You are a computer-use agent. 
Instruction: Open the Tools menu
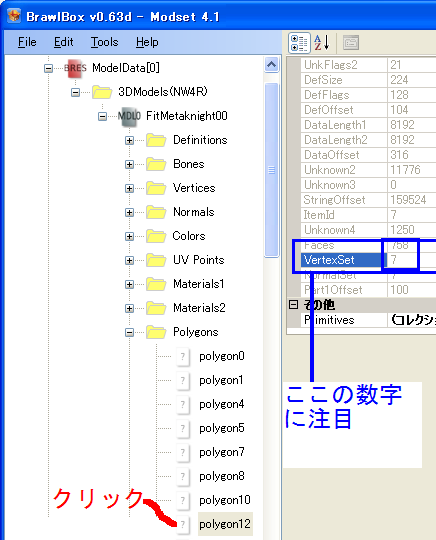[x=104, y=42]
